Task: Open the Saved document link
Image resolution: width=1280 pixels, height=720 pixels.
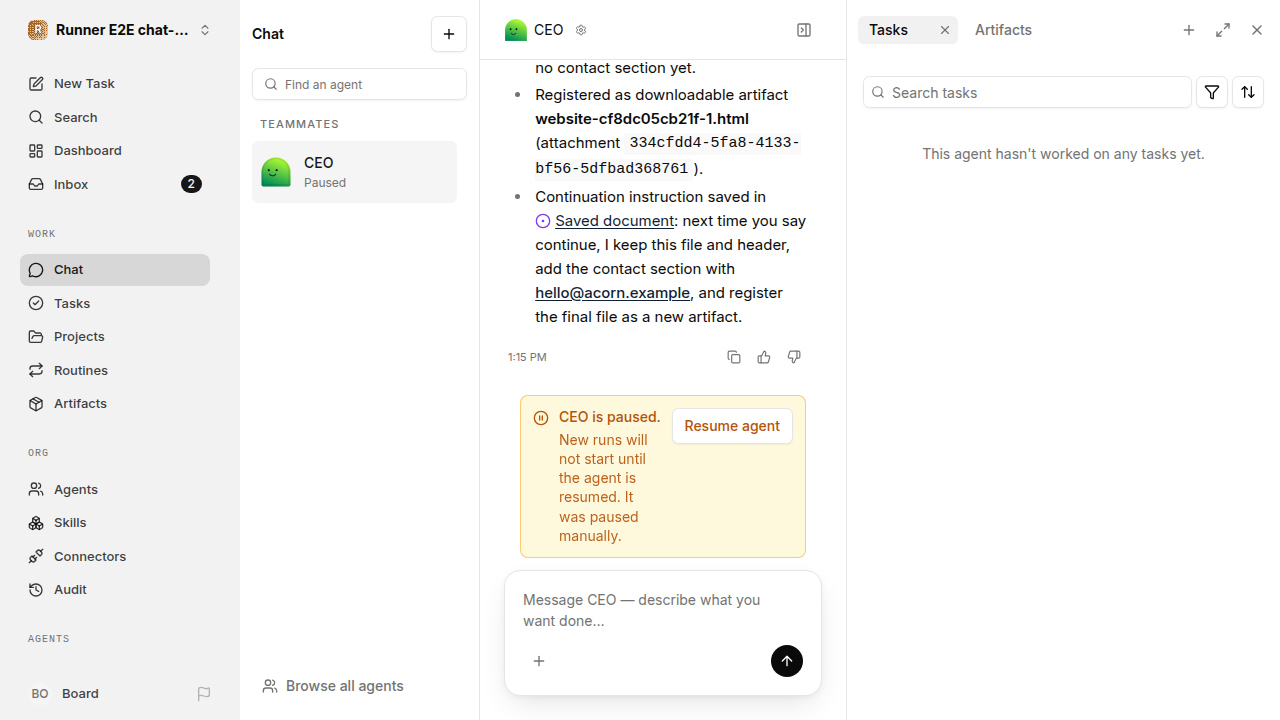Action: pos(614,221)
